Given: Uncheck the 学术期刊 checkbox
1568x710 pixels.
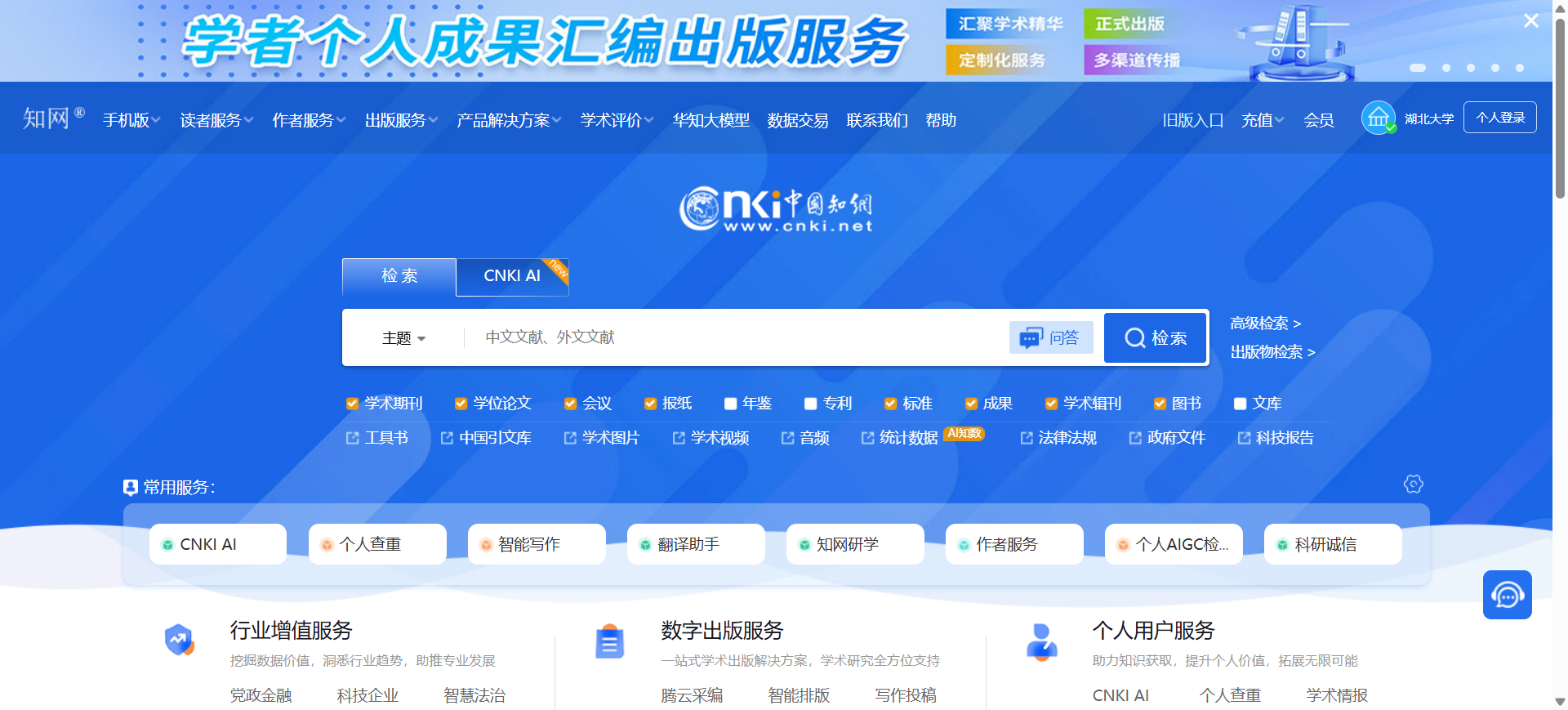Looking at the screenshot, I should pos(353,404).
